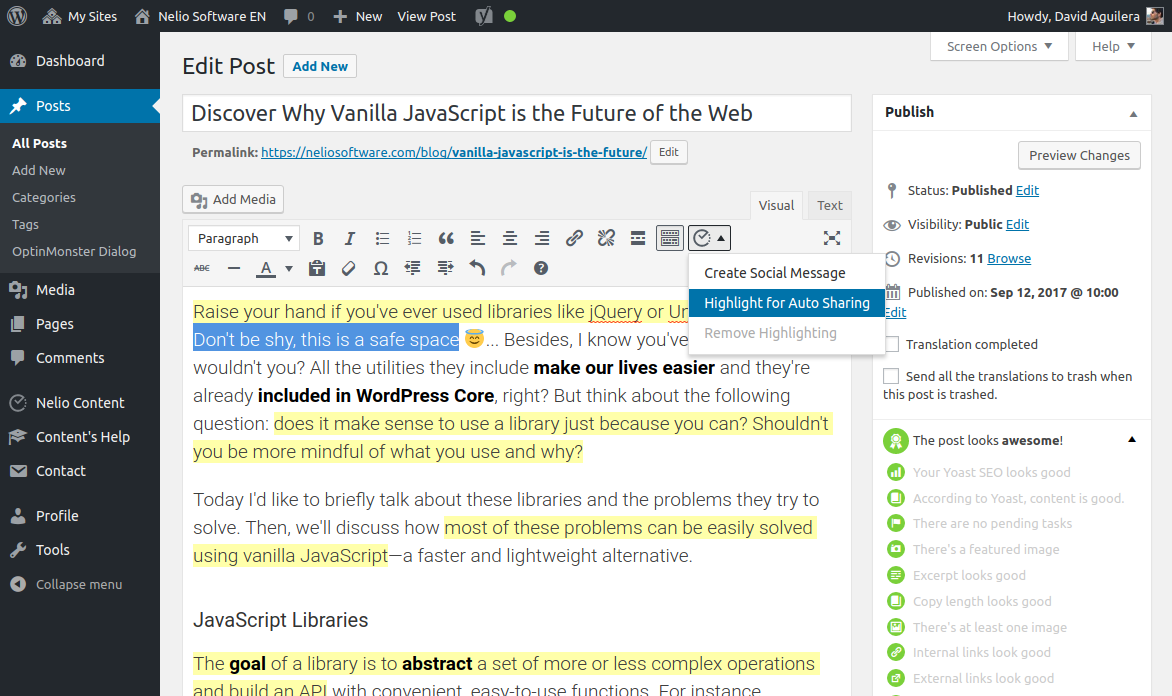Align text right

coord(542,238)
